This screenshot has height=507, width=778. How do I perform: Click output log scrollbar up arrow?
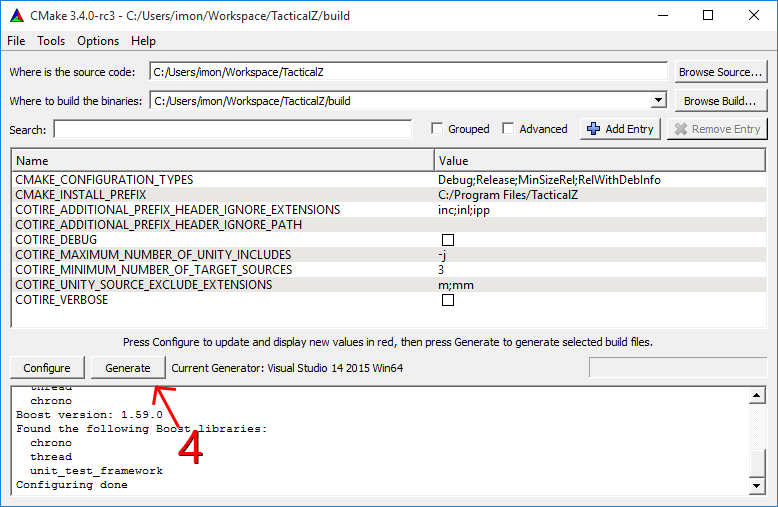pos(757,395)
